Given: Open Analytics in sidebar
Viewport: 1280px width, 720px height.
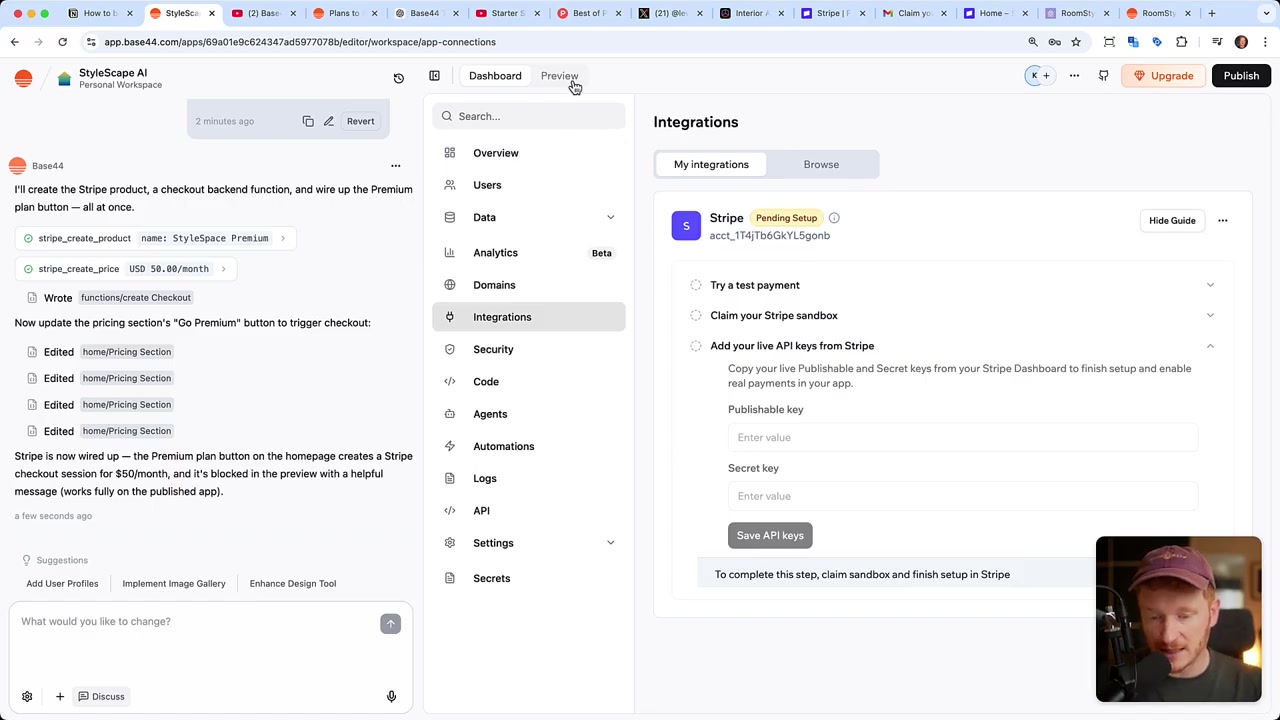Looking at the screenshot, I should tap(529, 253).
